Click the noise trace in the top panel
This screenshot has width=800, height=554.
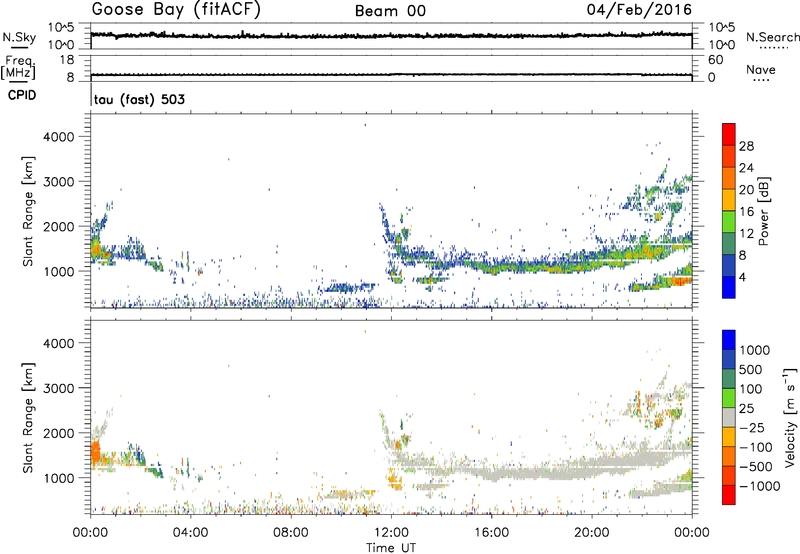point(391,36)
